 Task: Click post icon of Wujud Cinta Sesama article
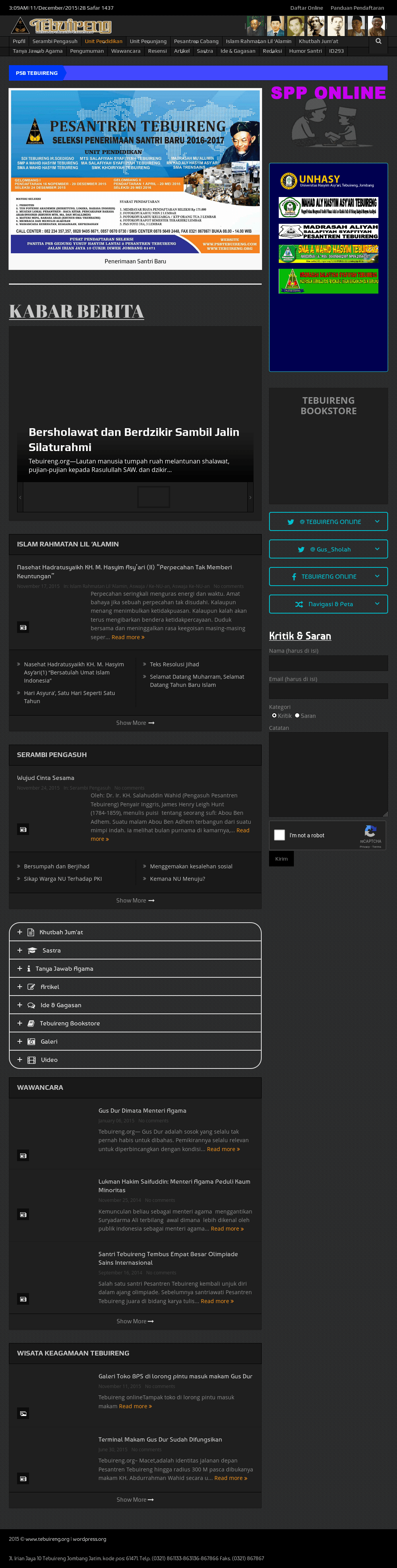click(x=23, y=829)
